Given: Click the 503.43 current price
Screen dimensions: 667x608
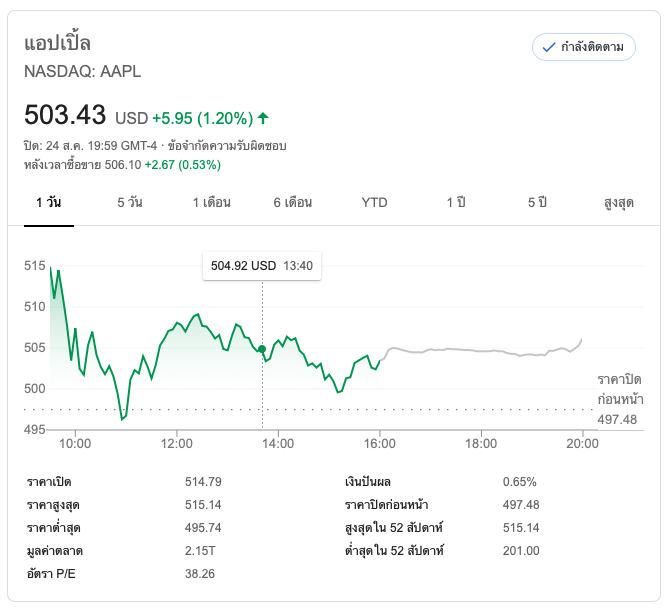Looking at the screenshot, I should tap(65, 115).
